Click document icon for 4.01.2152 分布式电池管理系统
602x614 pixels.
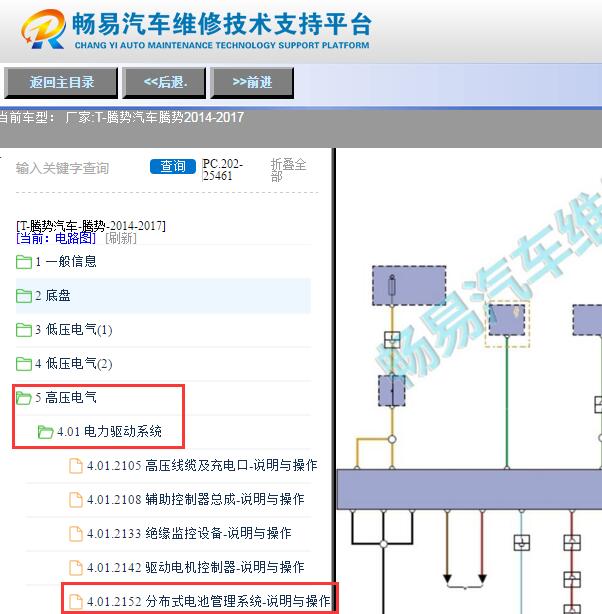76,602
